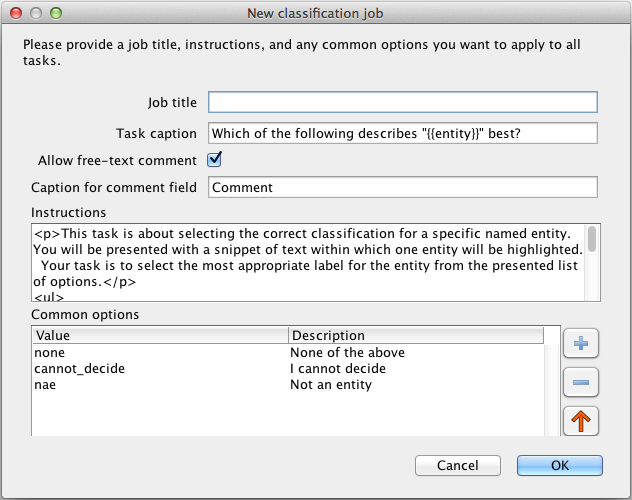Select the "none" row in Common options

(x=160, y=352)
